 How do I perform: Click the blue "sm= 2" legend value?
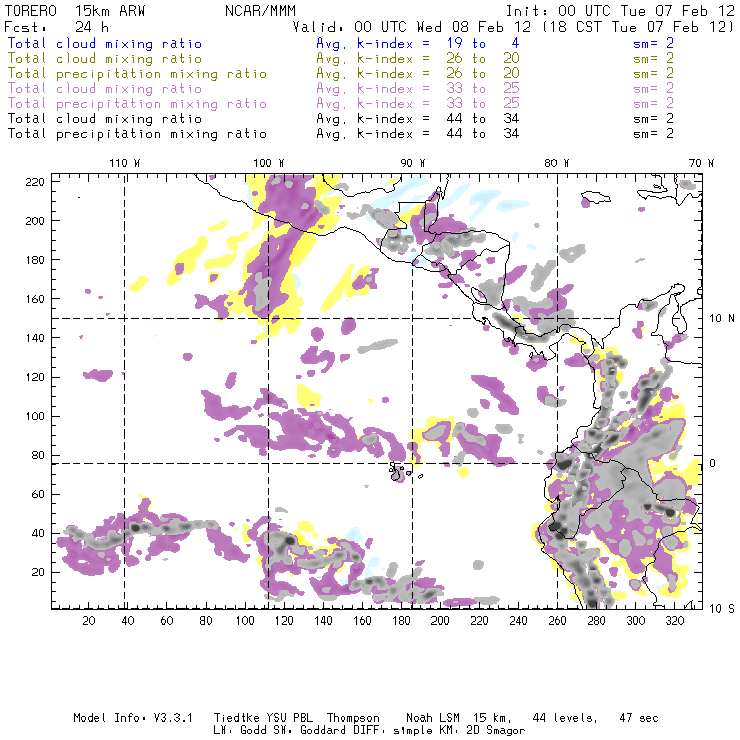[x=653, y=43]
